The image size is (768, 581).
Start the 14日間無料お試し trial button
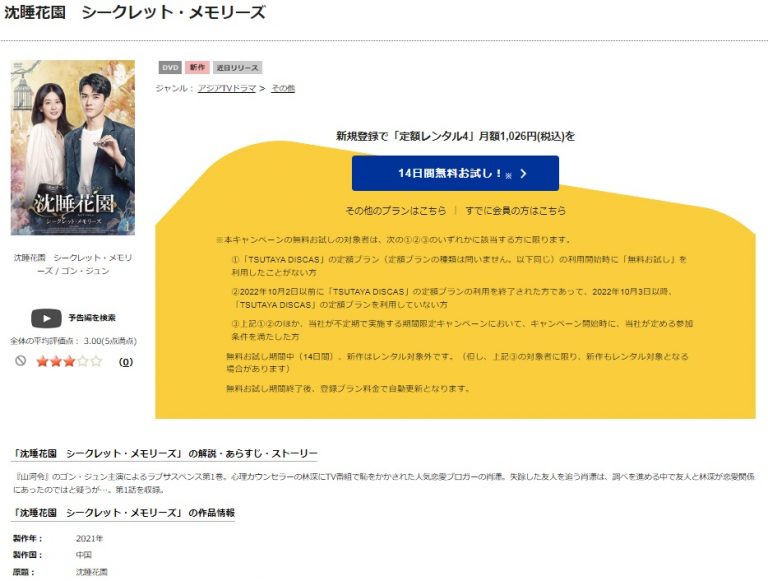[x=455, y=173]
